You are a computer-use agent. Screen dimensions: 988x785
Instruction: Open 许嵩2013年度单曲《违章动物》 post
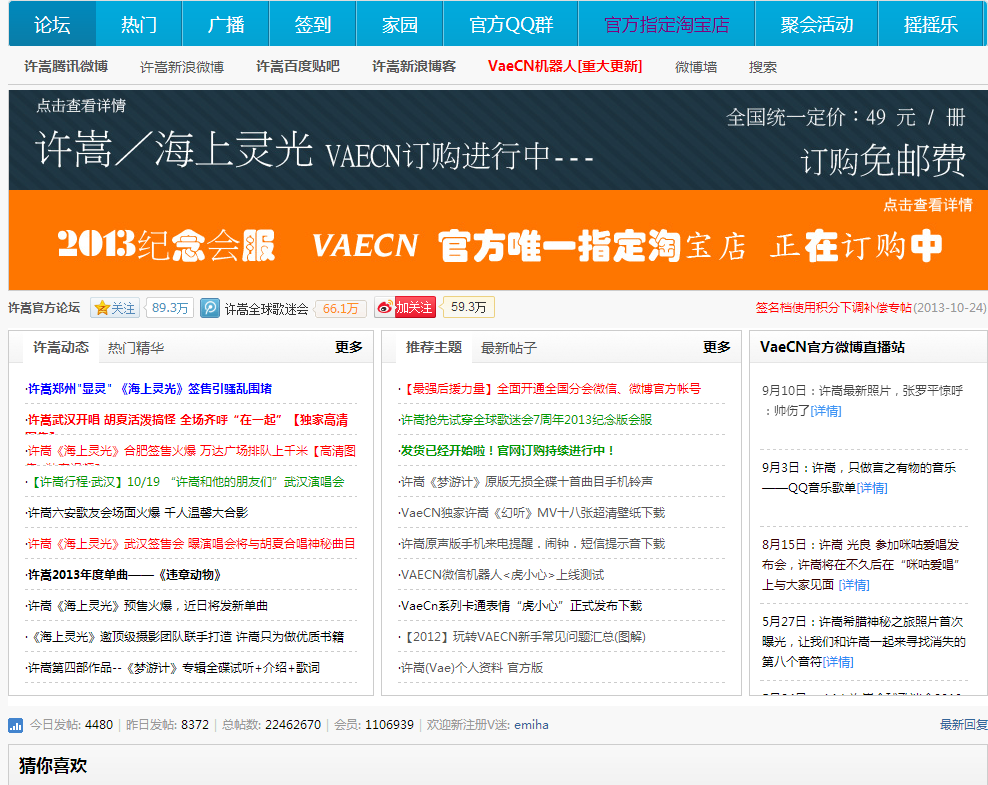(x=124, y=575)
